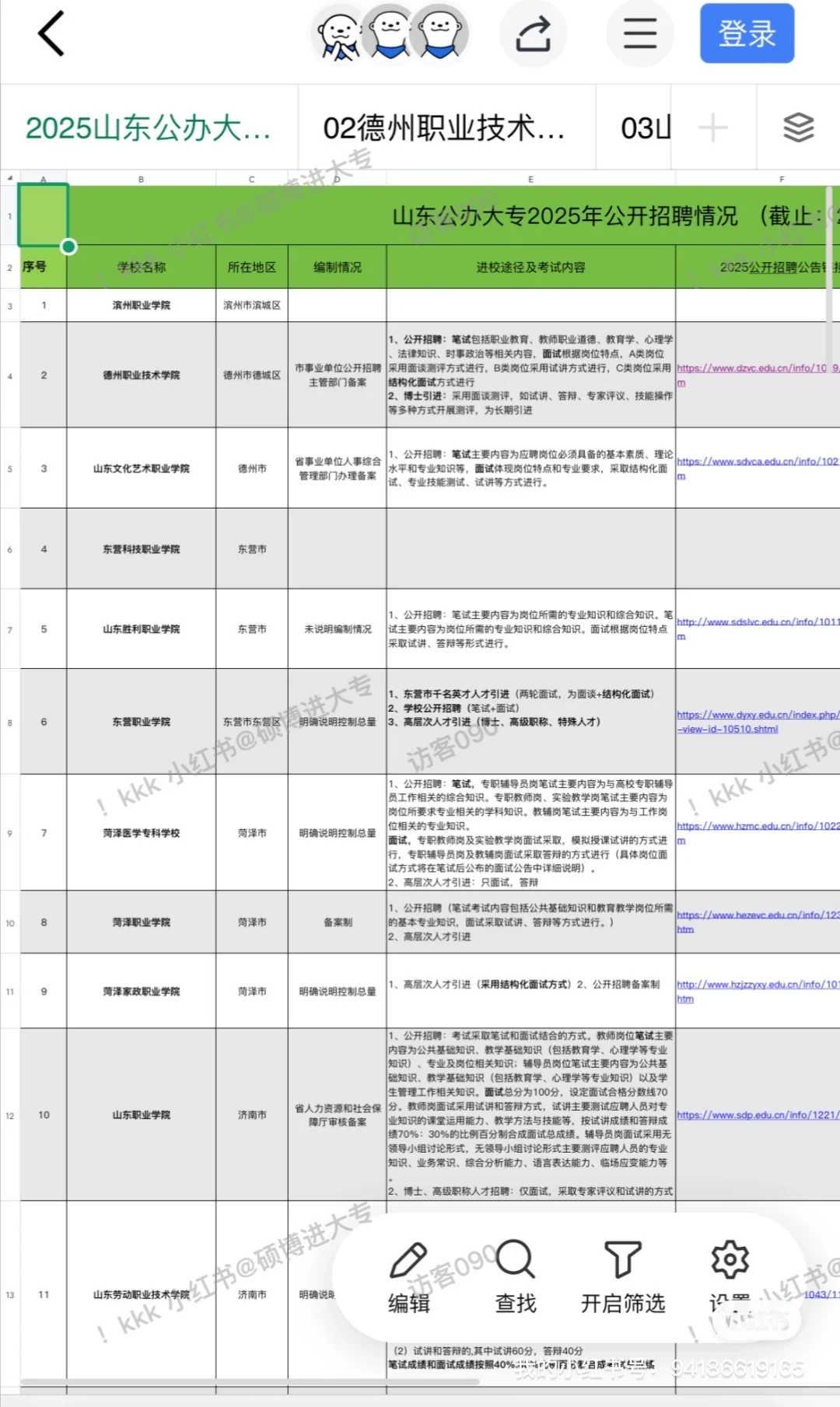This screenshot has width=840, height=1407.
Task: Select column B header
Action: coord(141,179)
